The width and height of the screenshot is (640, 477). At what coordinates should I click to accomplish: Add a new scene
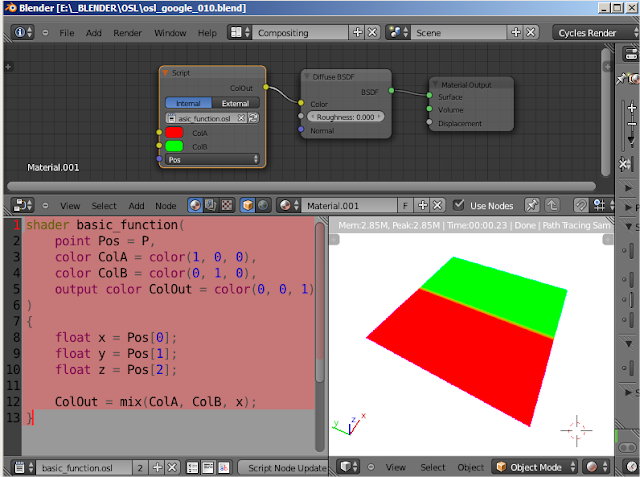[x=516, y=32]
